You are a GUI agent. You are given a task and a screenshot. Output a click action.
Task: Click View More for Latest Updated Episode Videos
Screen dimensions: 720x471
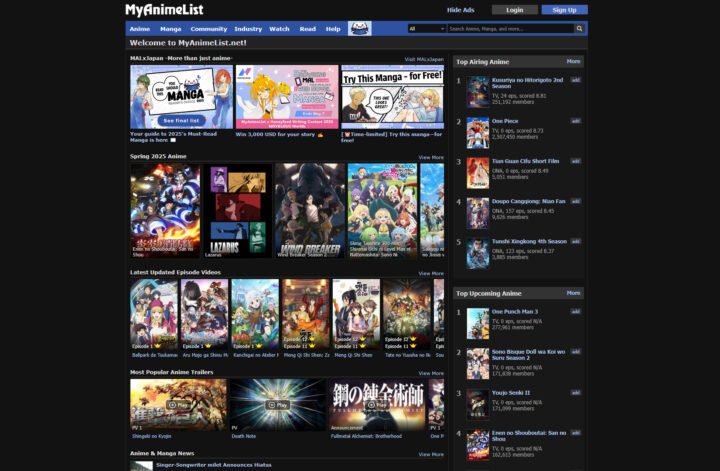point(431,274)
